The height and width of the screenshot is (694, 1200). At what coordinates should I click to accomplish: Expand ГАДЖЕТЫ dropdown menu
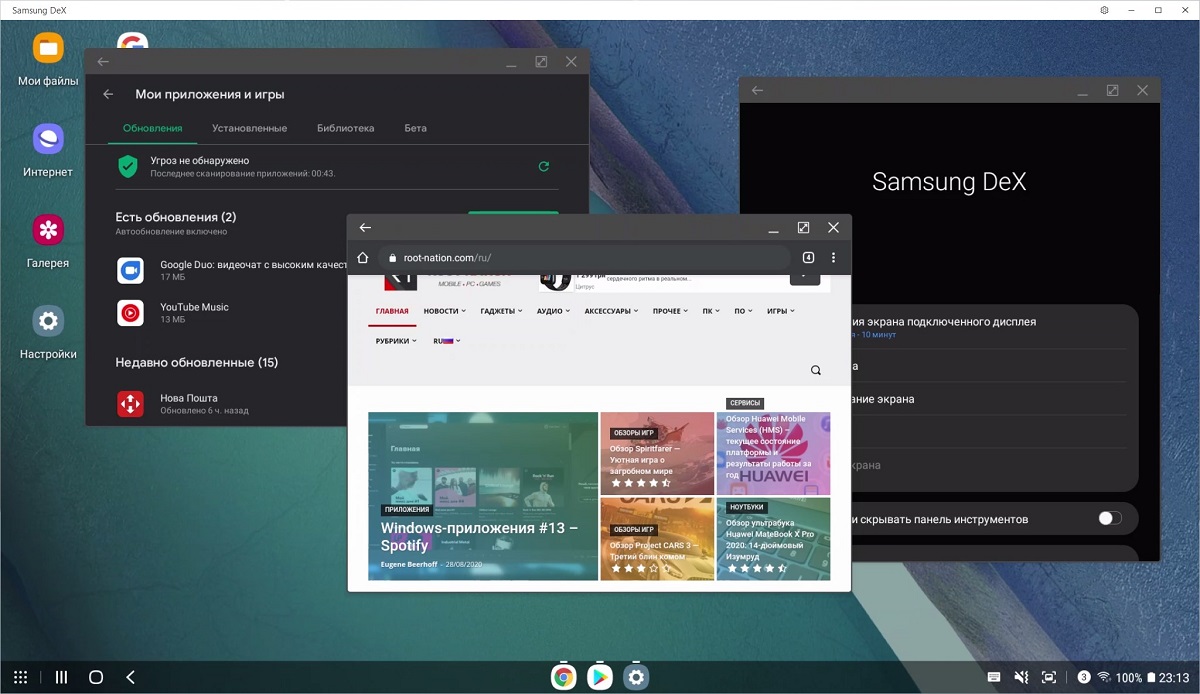click(501, 311)
